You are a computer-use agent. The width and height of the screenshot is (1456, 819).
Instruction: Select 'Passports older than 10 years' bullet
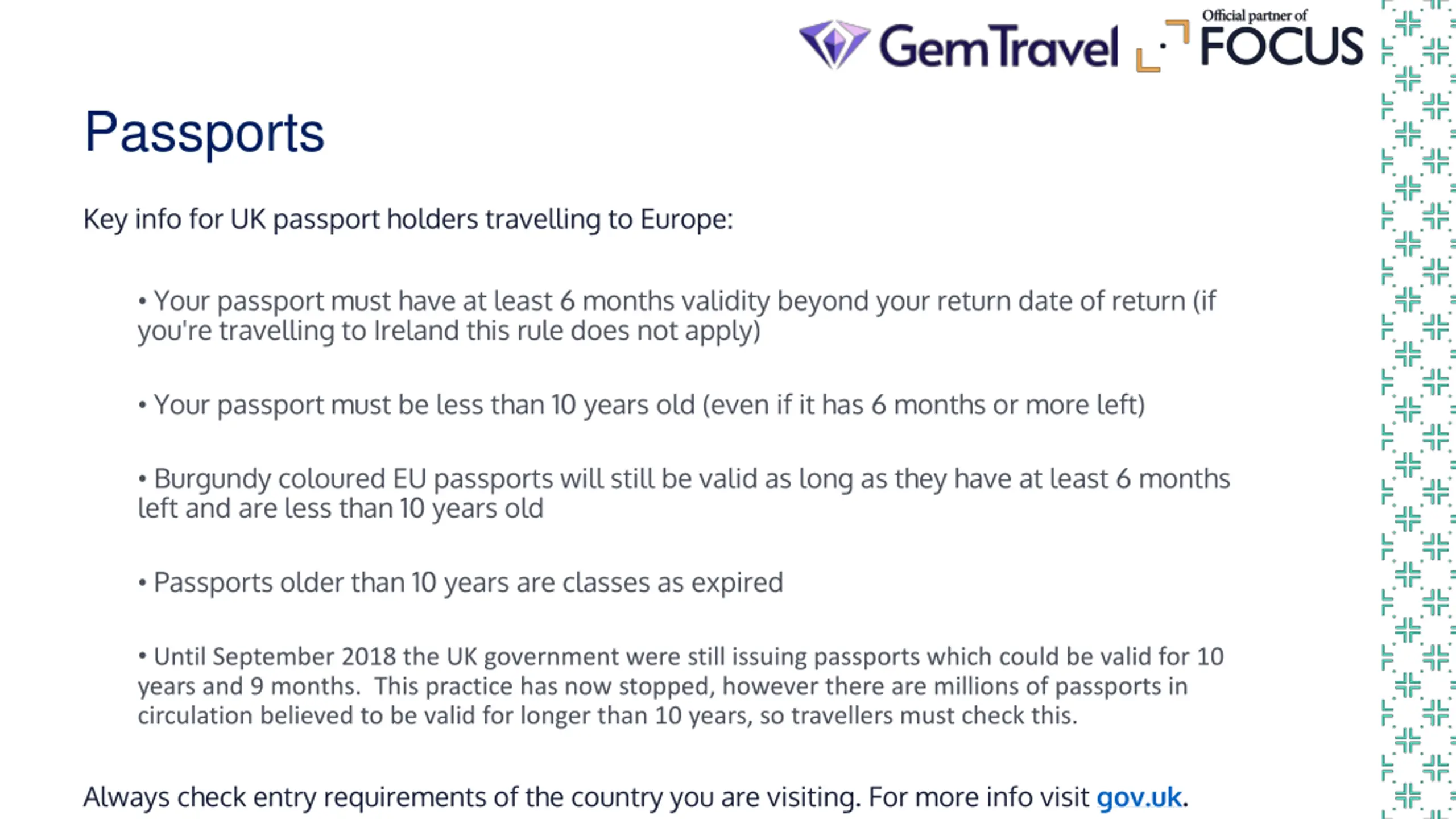[x=461, y=583]
